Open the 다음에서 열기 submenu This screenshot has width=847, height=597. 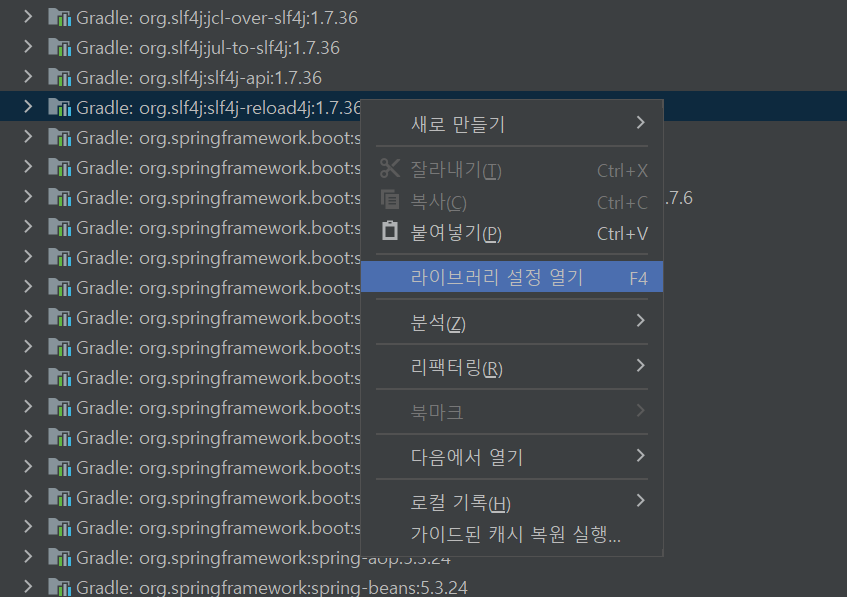(512, 457)
